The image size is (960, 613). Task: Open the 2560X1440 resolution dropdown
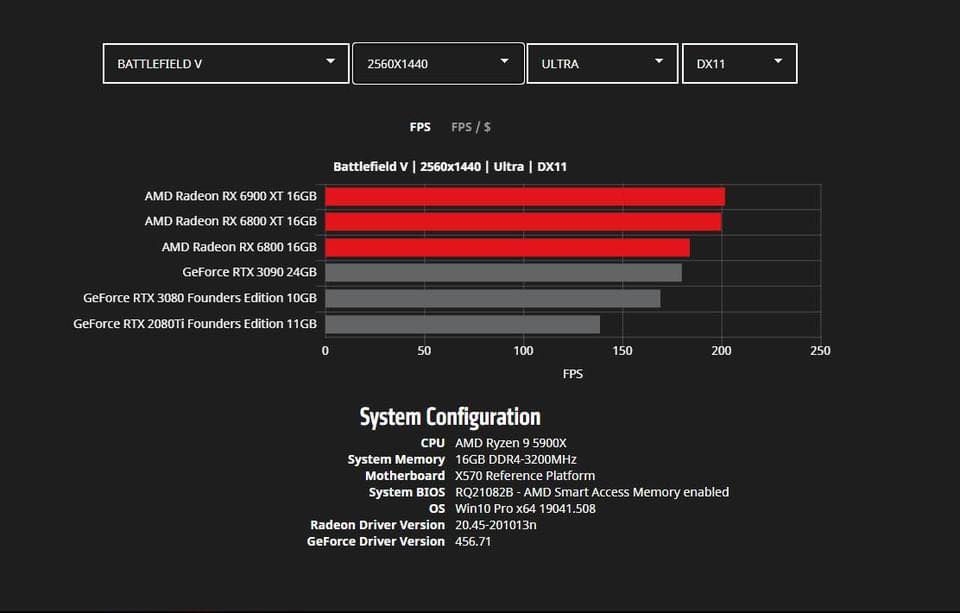(438, 63)
